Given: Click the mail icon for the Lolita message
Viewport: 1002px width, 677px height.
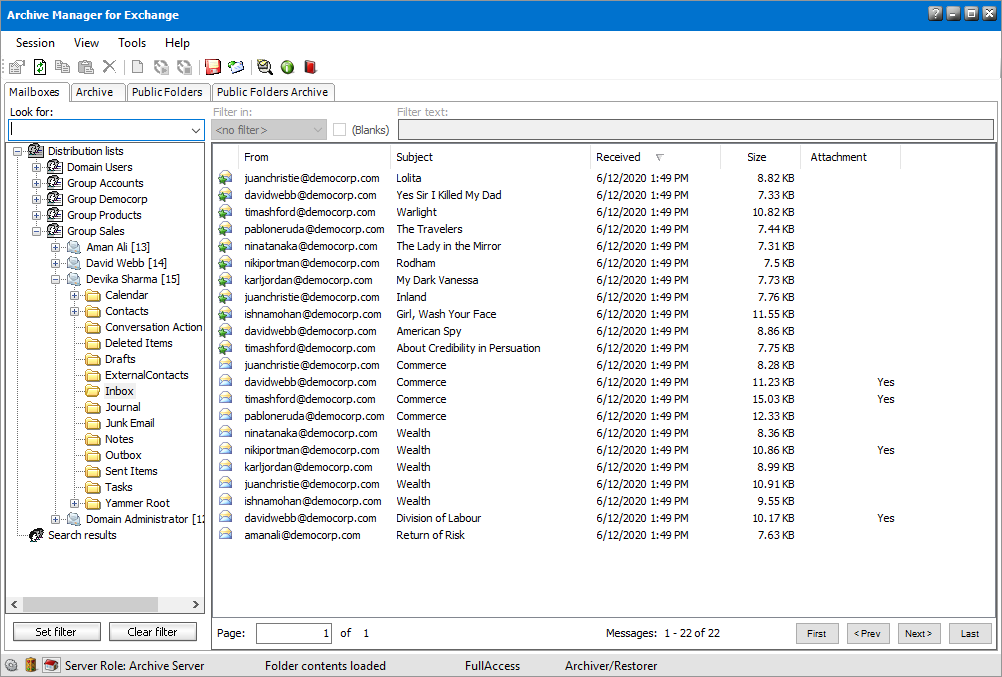Looking at the screenshot, I should (225, 178).
